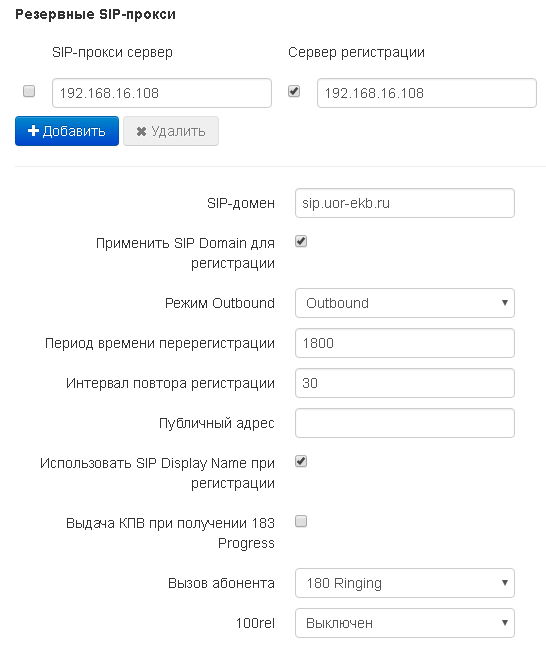Click the arrow of the Outbound combo box
Viewport: 546px width, 650px height.
tap(505, 303)
